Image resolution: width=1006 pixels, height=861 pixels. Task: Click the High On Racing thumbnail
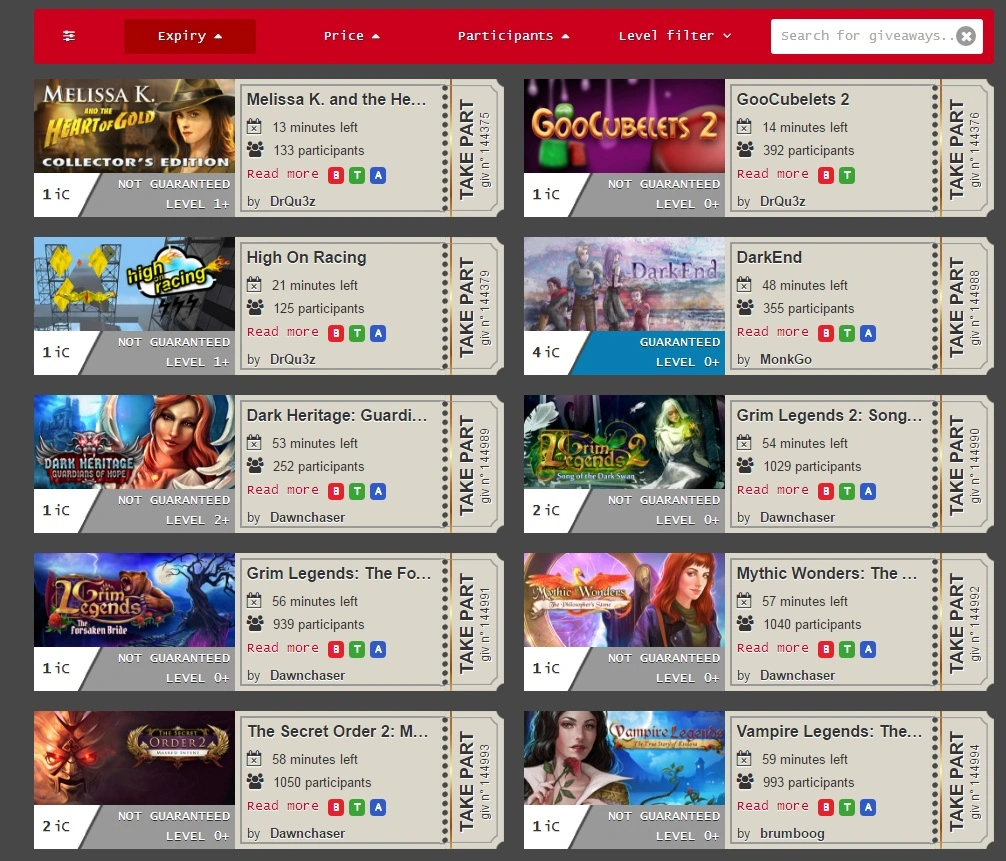134,284
